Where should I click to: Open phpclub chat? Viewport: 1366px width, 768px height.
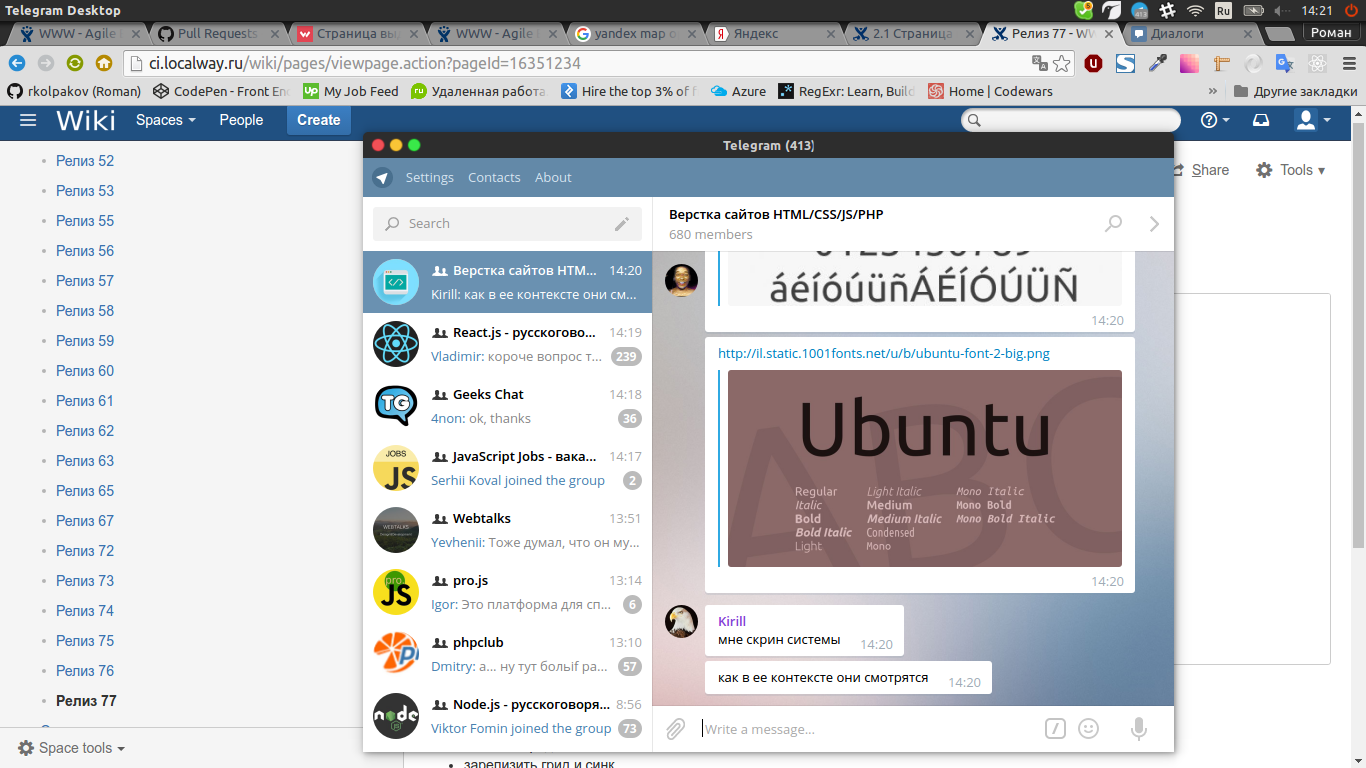pos(507,654)
